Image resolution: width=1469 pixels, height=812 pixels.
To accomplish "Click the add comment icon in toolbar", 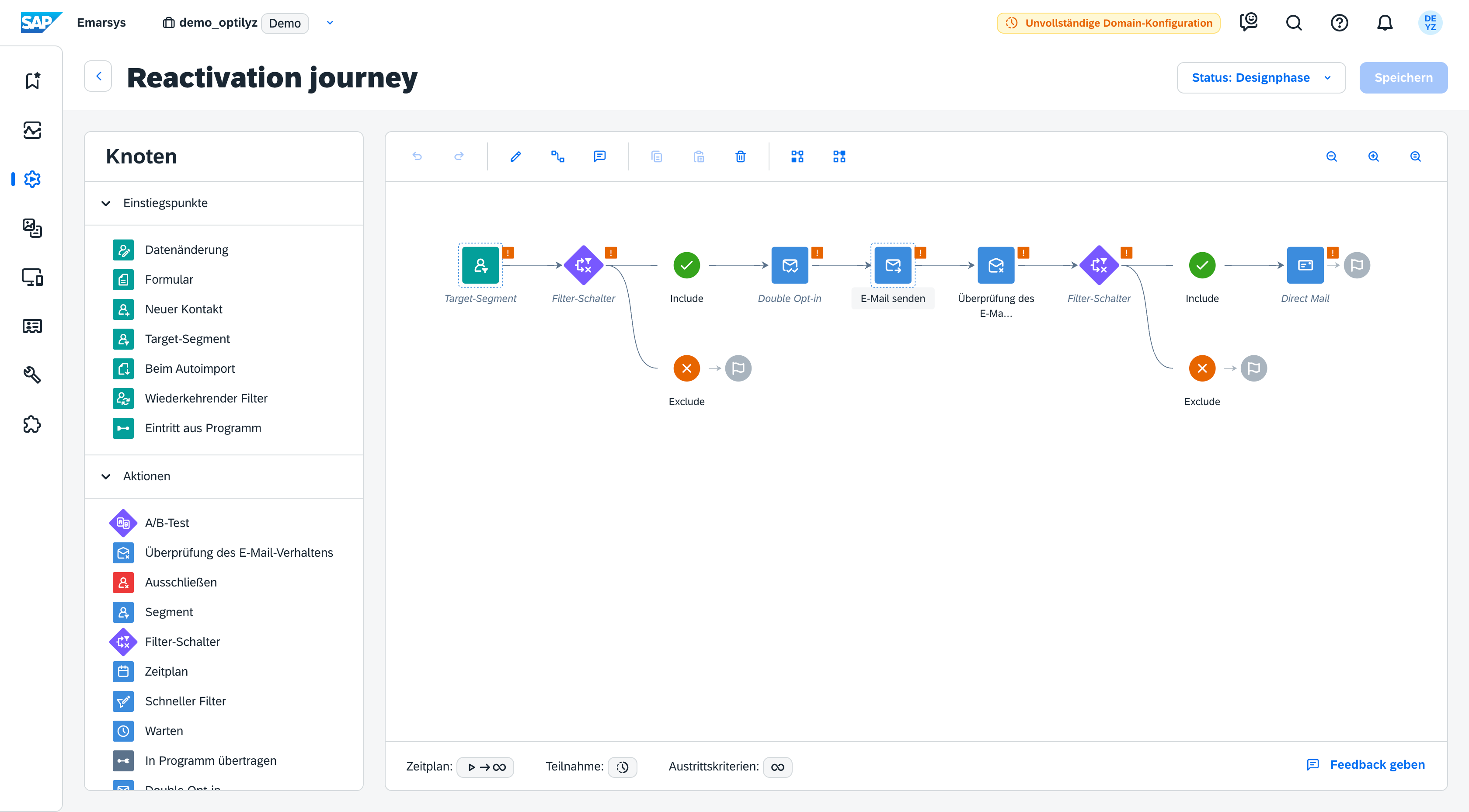I will pyautogui.click(x=599, y=156).
